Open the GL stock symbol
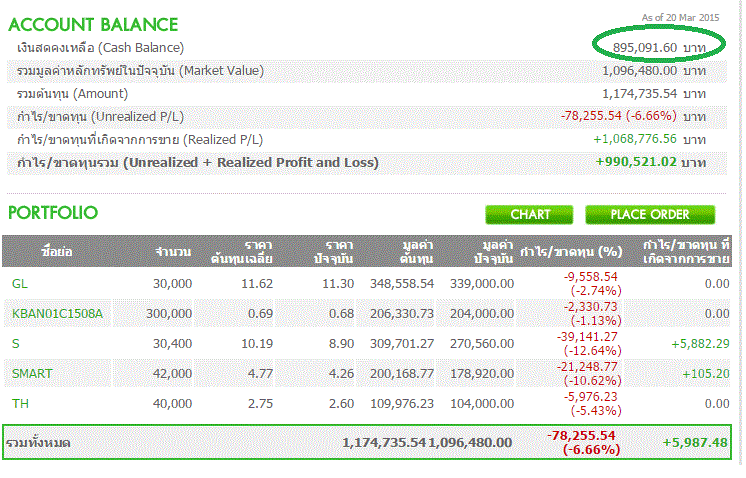 [20, 283]
